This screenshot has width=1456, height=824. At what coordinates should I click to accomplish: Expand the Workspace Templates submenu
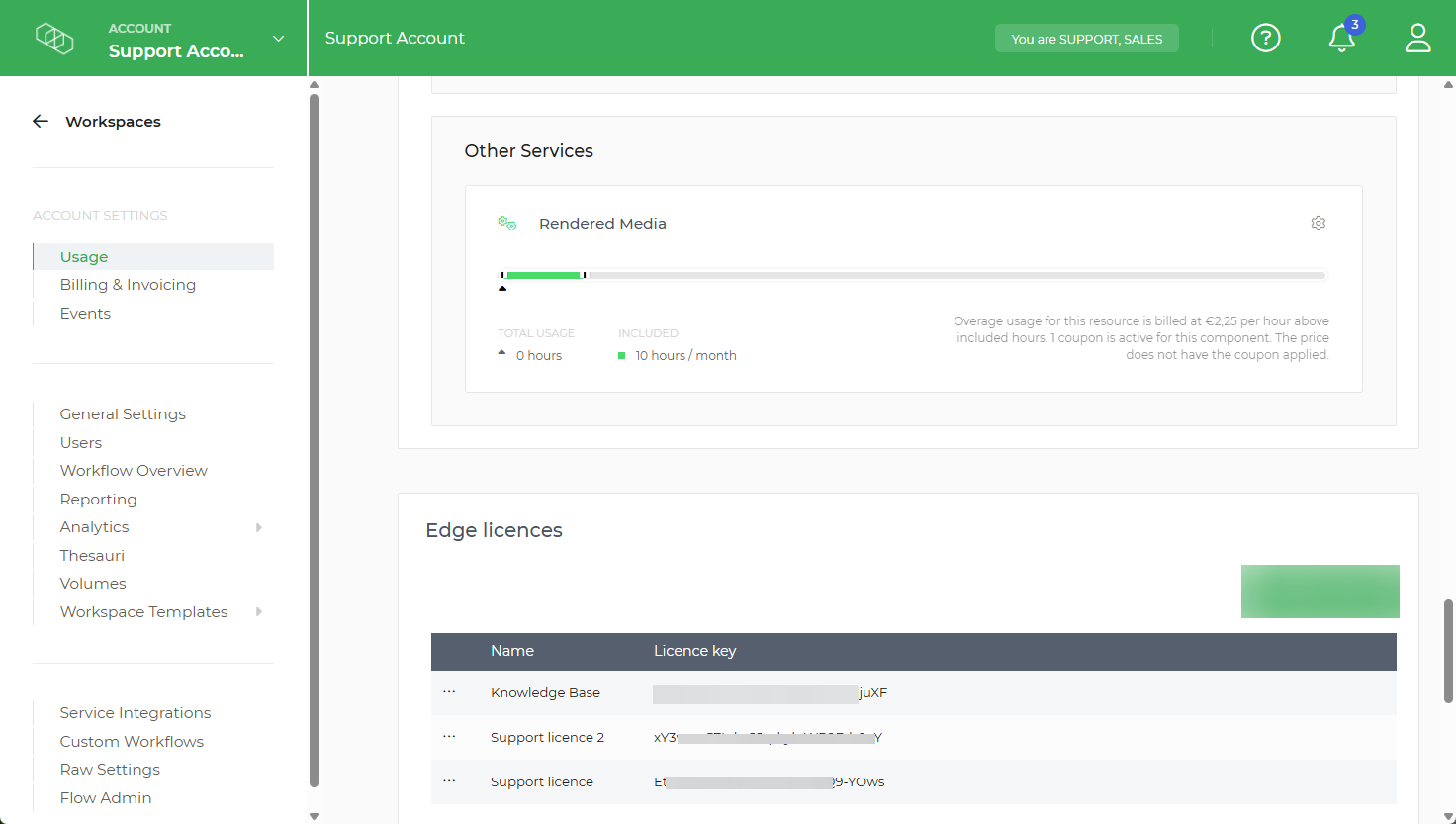[259, 611]
